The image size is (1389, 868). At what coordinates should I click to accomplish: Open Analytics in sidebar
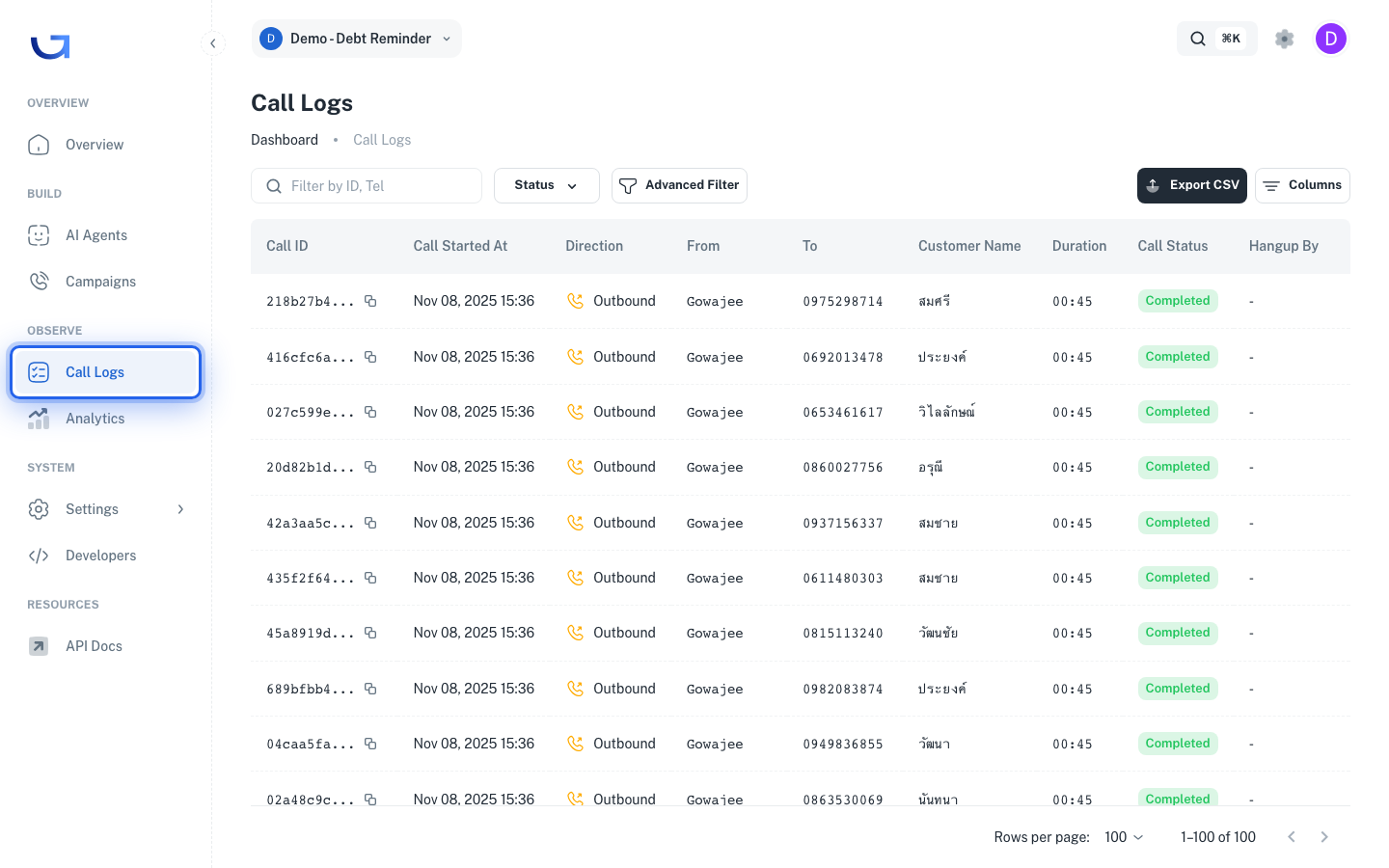tap(106, 419)
